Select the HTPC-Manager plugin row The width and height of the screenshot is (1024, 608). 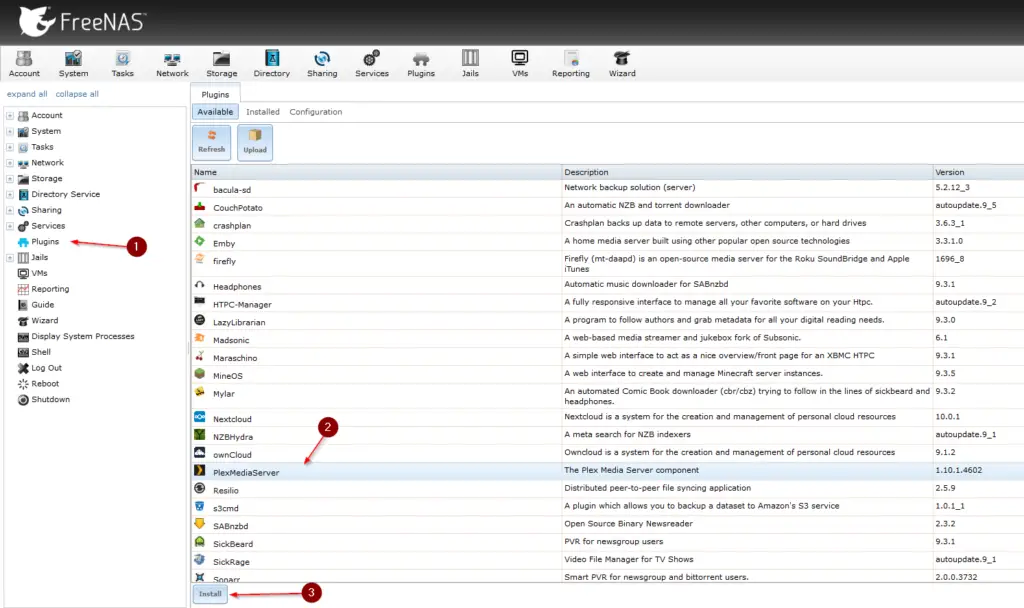click(x=607, y=303)
